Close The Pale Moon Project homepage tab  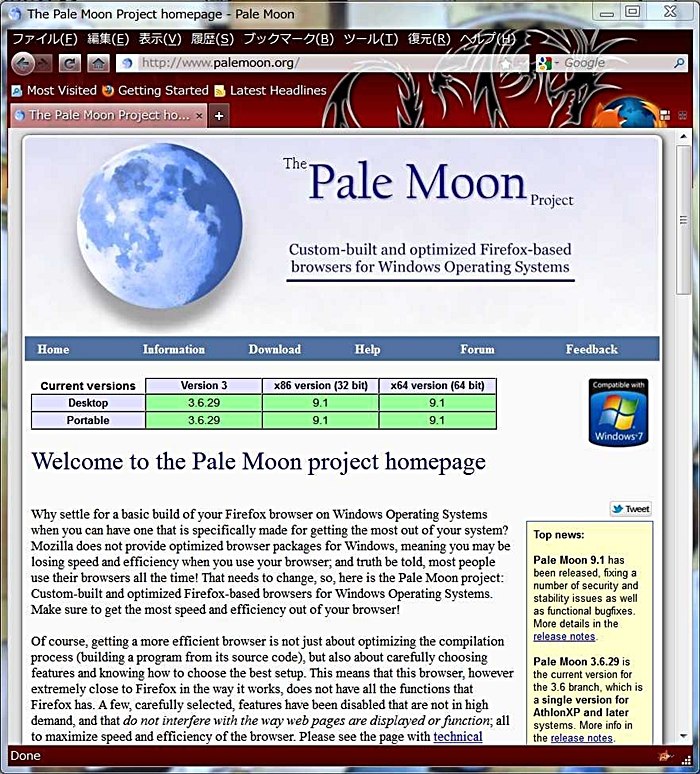(x=199, y=116)
